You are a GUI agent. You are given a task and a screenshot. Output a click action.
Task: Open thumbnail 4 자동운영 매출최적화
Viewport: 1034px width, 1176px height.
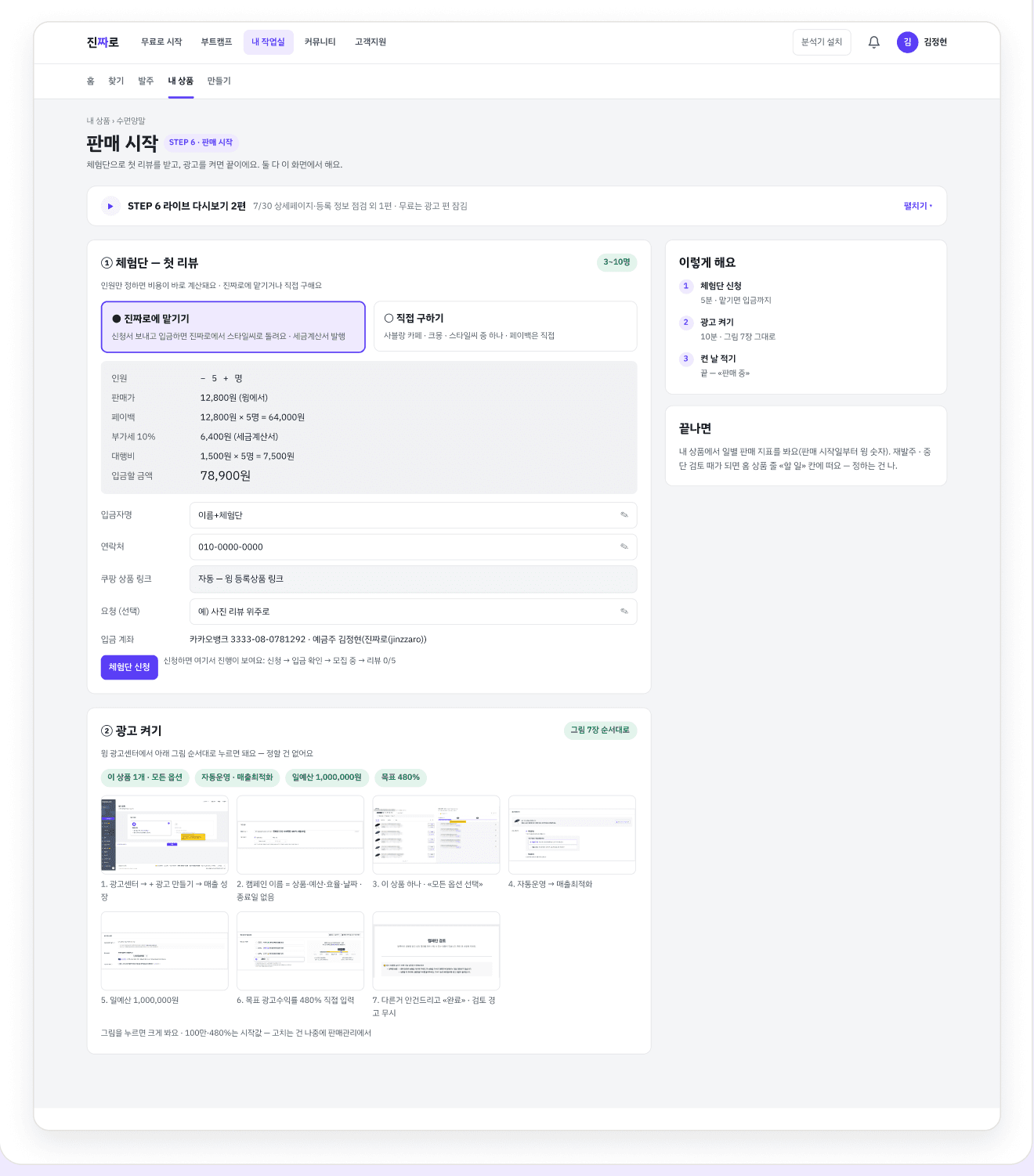(x=572, y=835)
